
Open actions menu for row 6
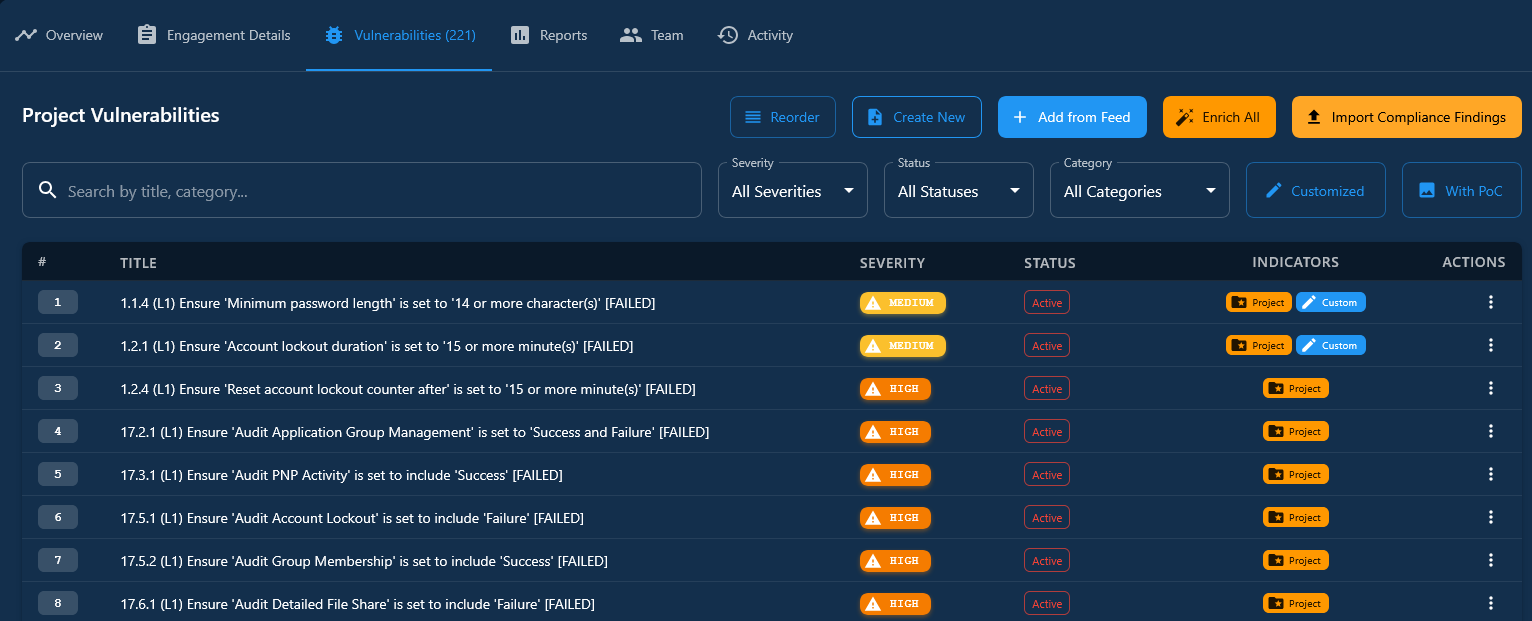[x=1491, y=517]
